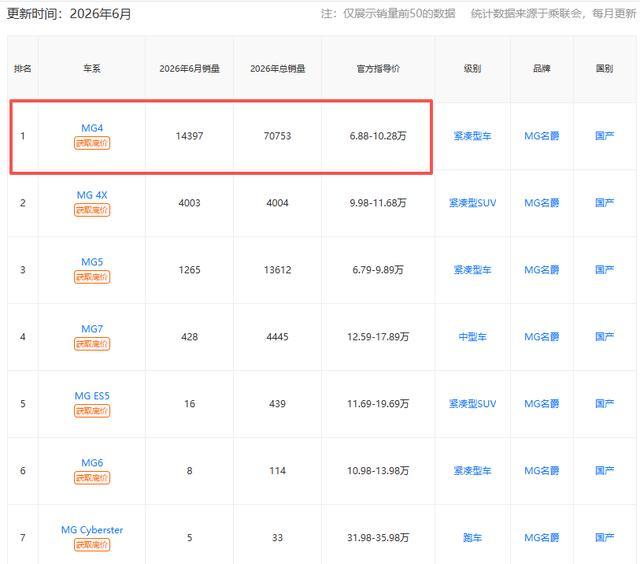The height and width of the screenshot is (564, 640).
Task: Click 获取底价 button under MG 4X
Action: pos(92,210)
